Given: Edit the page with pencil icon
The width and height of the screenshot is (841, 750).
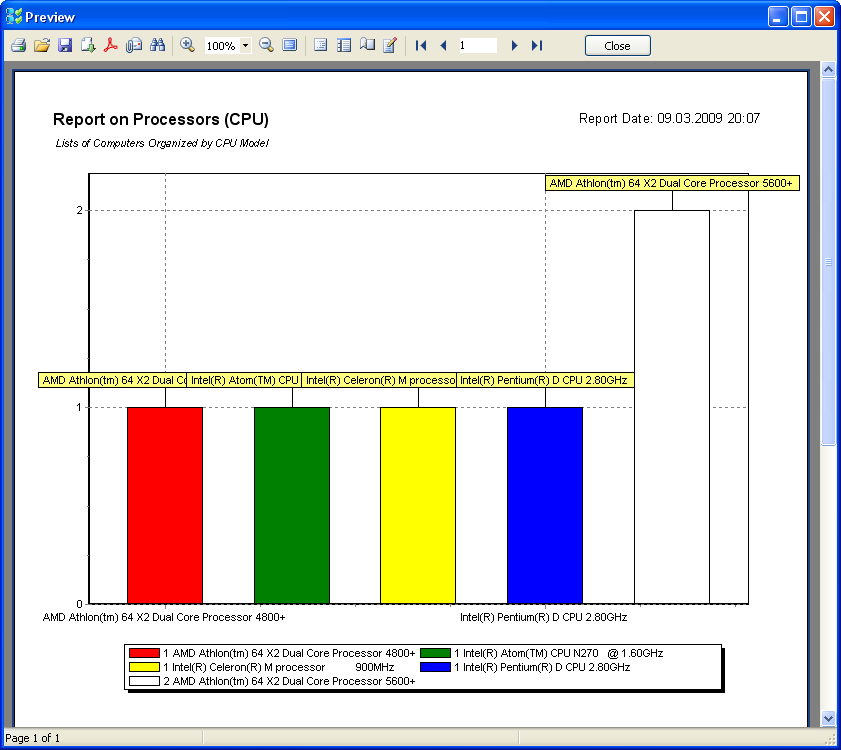Looking at the screenshot, I should click(390, 46).
